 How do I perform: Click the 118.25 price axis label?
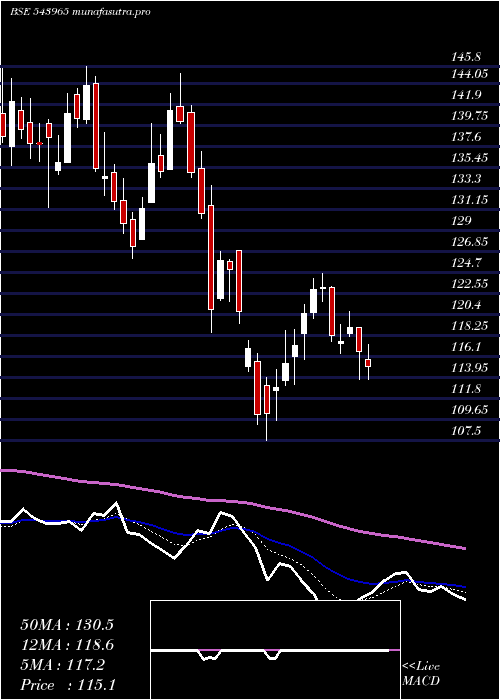pyautogui.click(x=470, y=325)
